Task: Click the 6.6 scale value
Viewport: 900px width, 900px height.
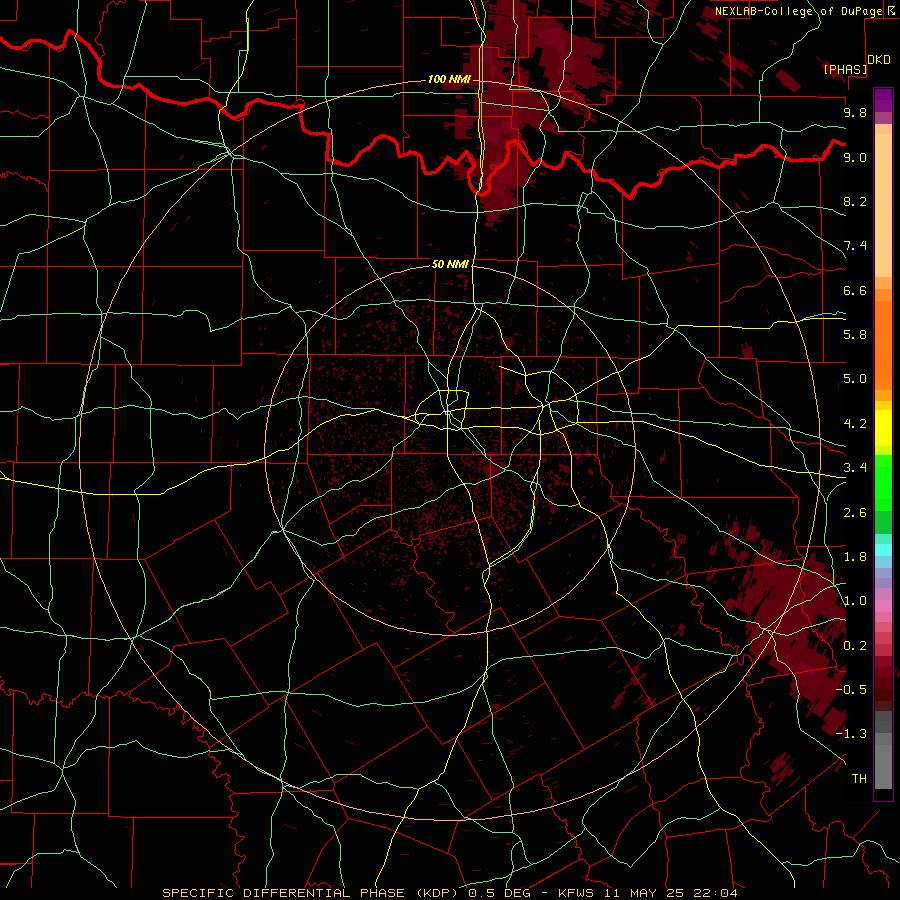Action: (855, 290)
